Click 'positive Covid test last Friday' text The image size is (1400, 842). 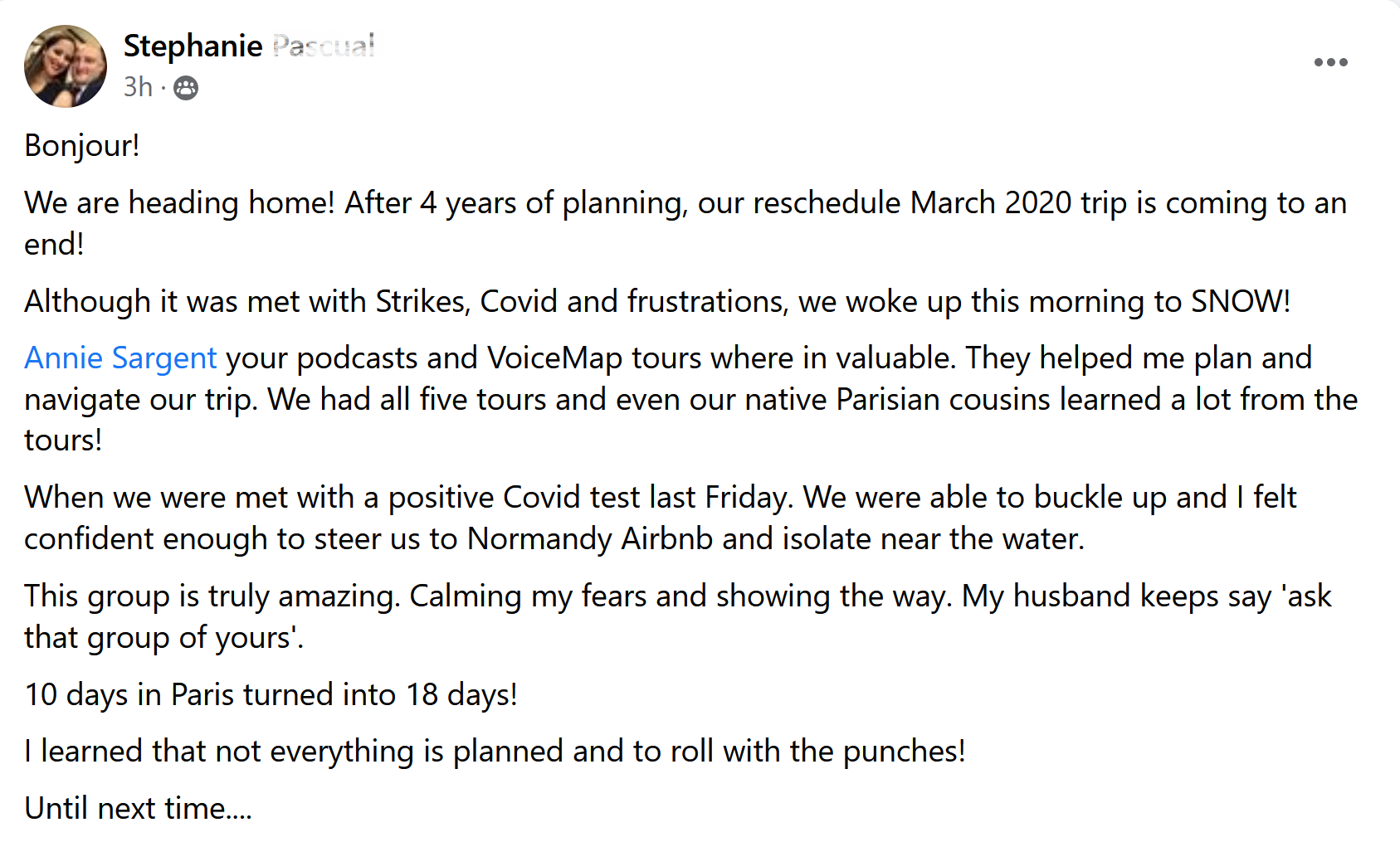591,498
